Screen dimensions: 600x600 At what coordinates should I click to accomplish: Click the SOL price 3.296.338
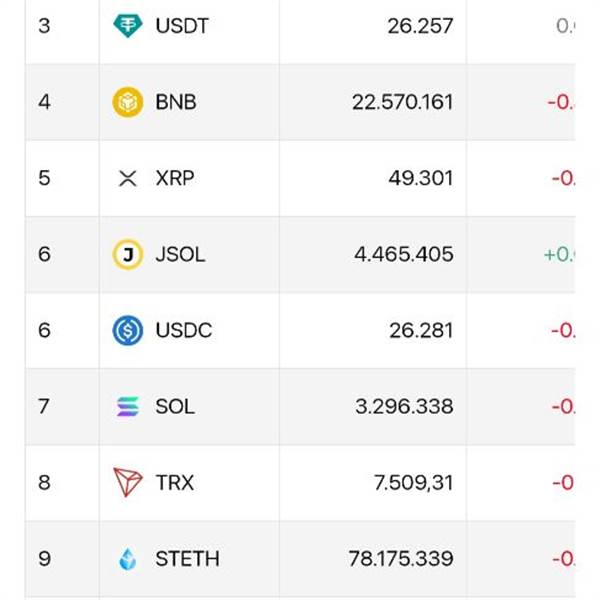tap(404, 407)
